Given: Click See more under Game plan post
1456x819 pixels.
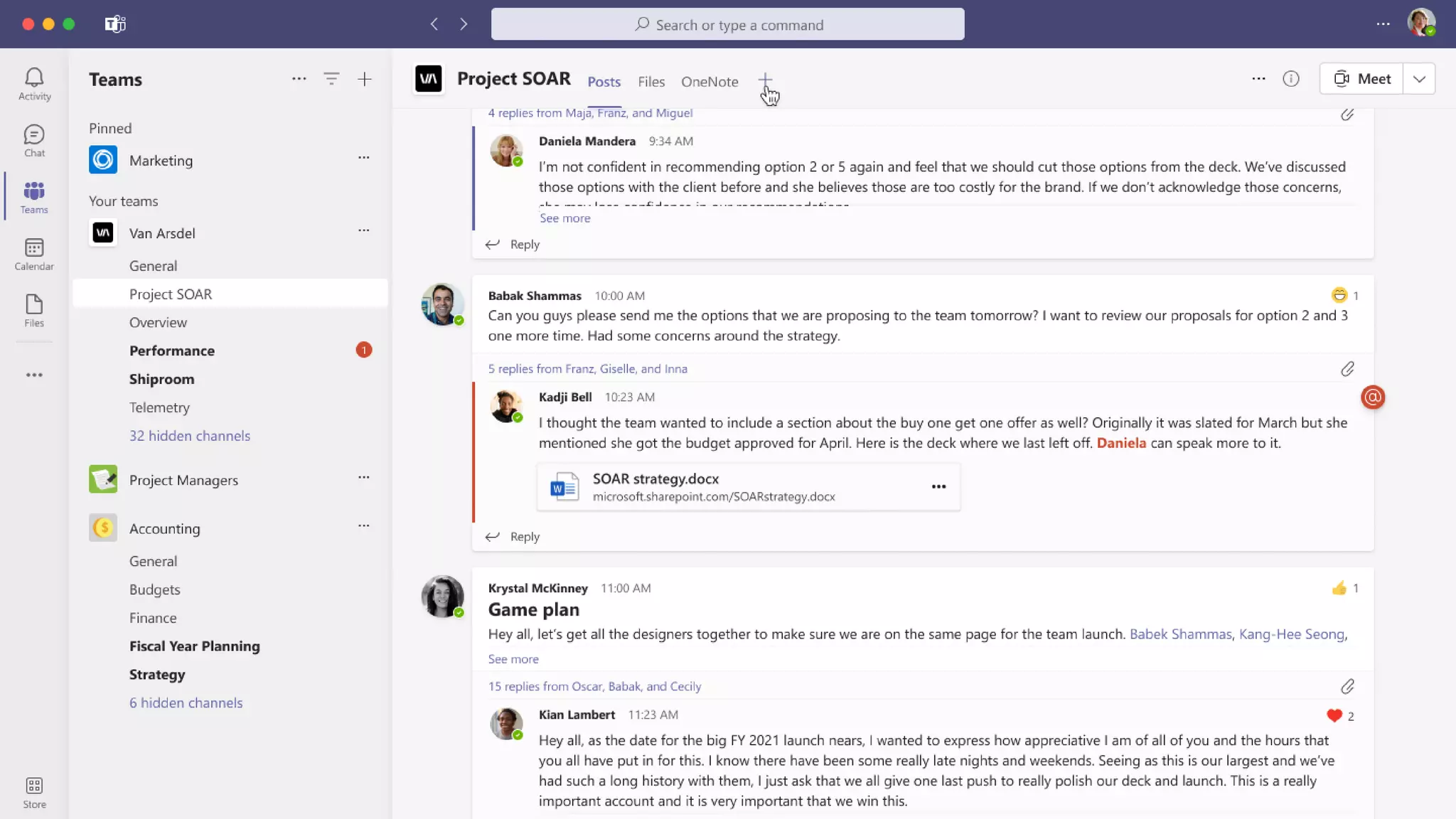Looking at the screenshot, I should pyautogui.click(x=513, y=659).
